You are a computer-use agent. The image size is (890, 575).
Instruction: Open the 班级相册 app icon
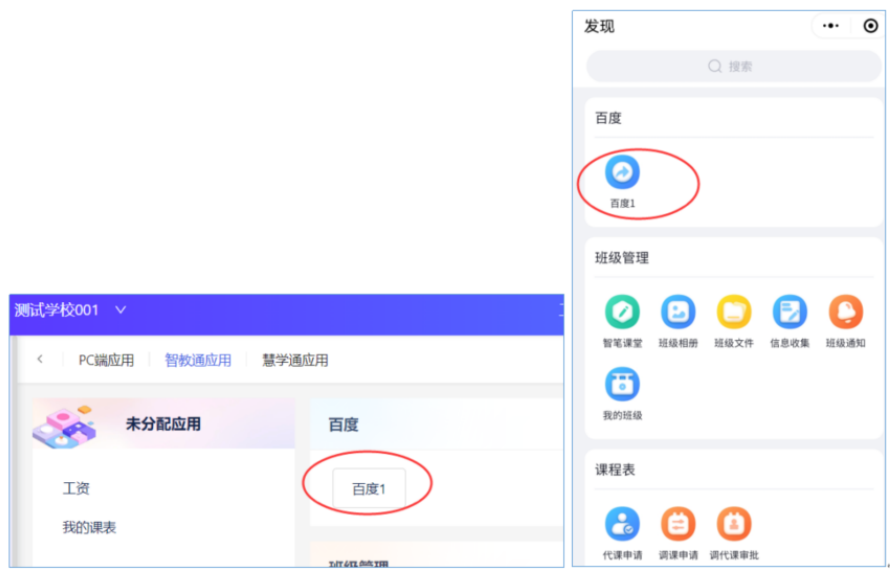click(x=678, y=312)
